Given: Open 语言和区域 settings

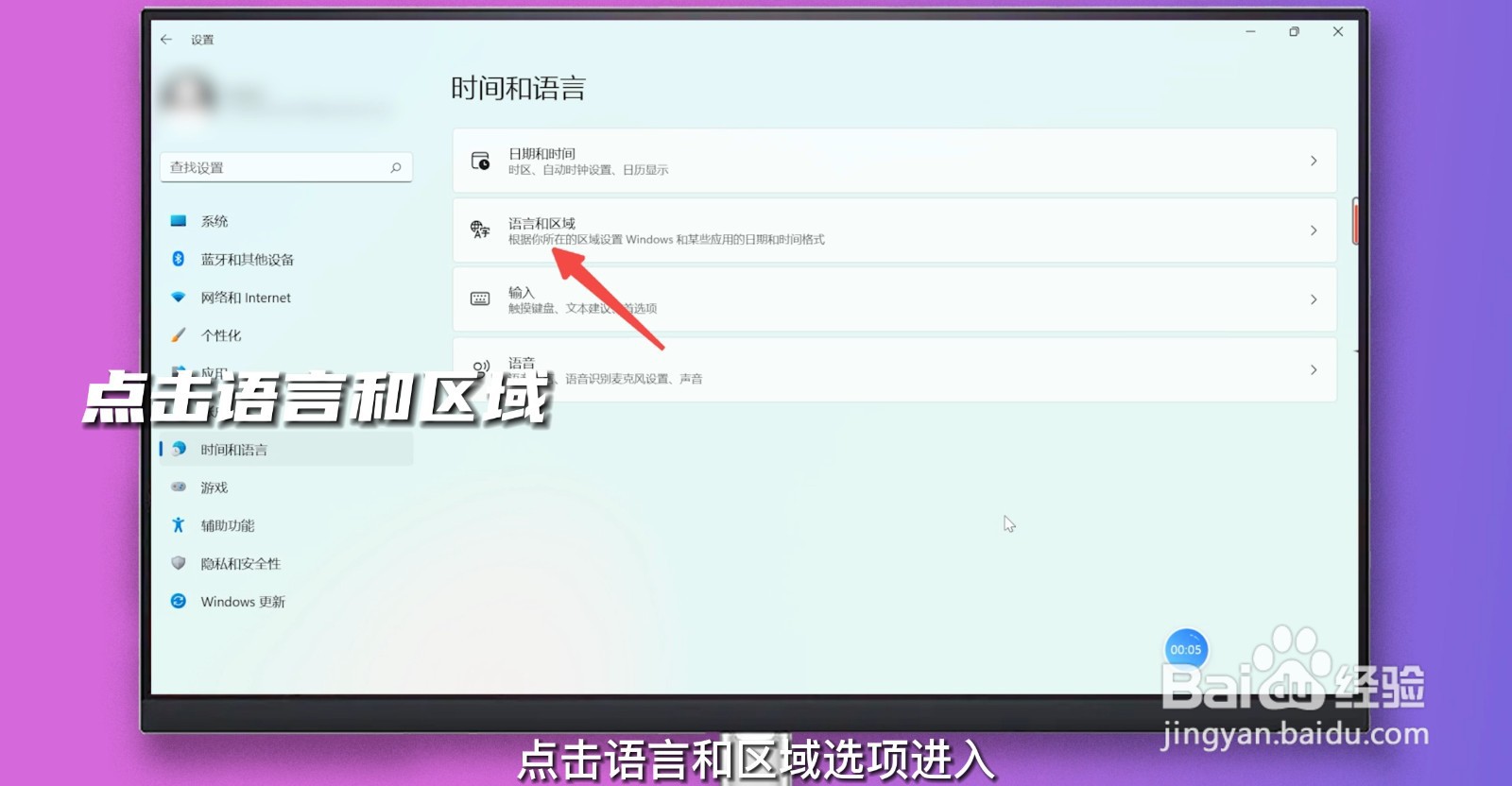Looking at the screenshot, I should tap(894, 230).
